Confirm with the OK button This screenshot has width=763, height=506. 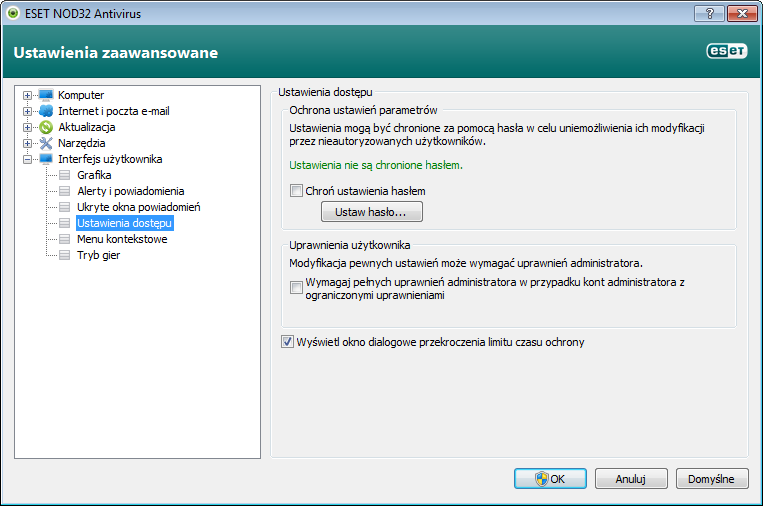click(x=550, y=479)
